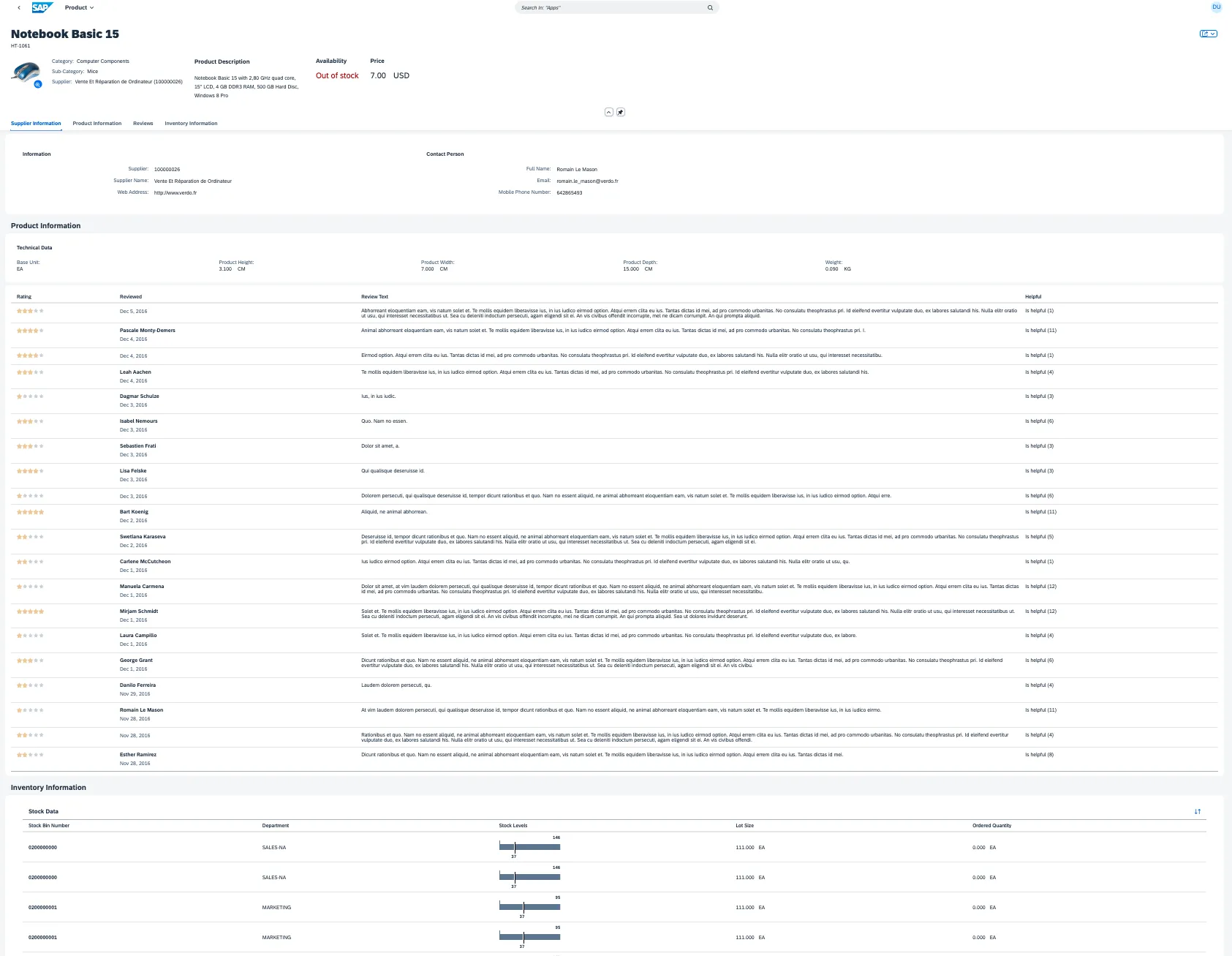Toggle the pin header button

pos(621,112)
